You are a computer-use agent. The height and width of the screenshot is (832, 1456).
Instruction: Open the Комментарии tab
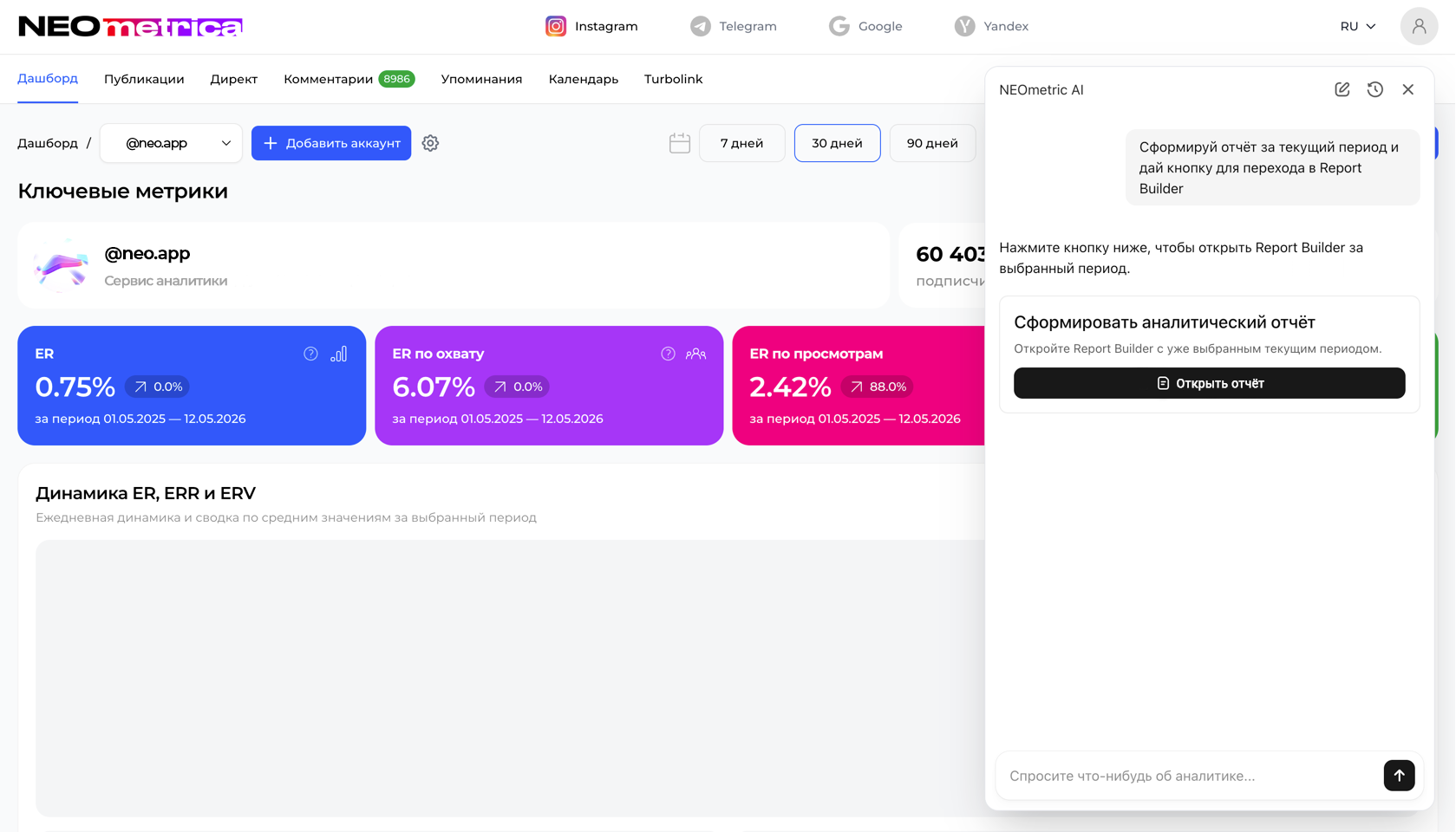pos(328,79)
